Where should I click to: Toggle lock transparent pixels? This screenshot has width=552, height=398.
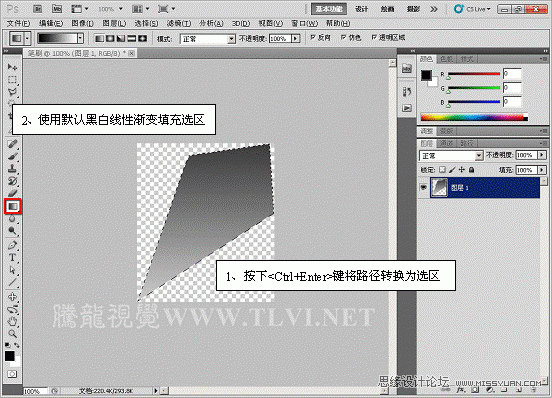pyautogui.click(x=443, y=170)
